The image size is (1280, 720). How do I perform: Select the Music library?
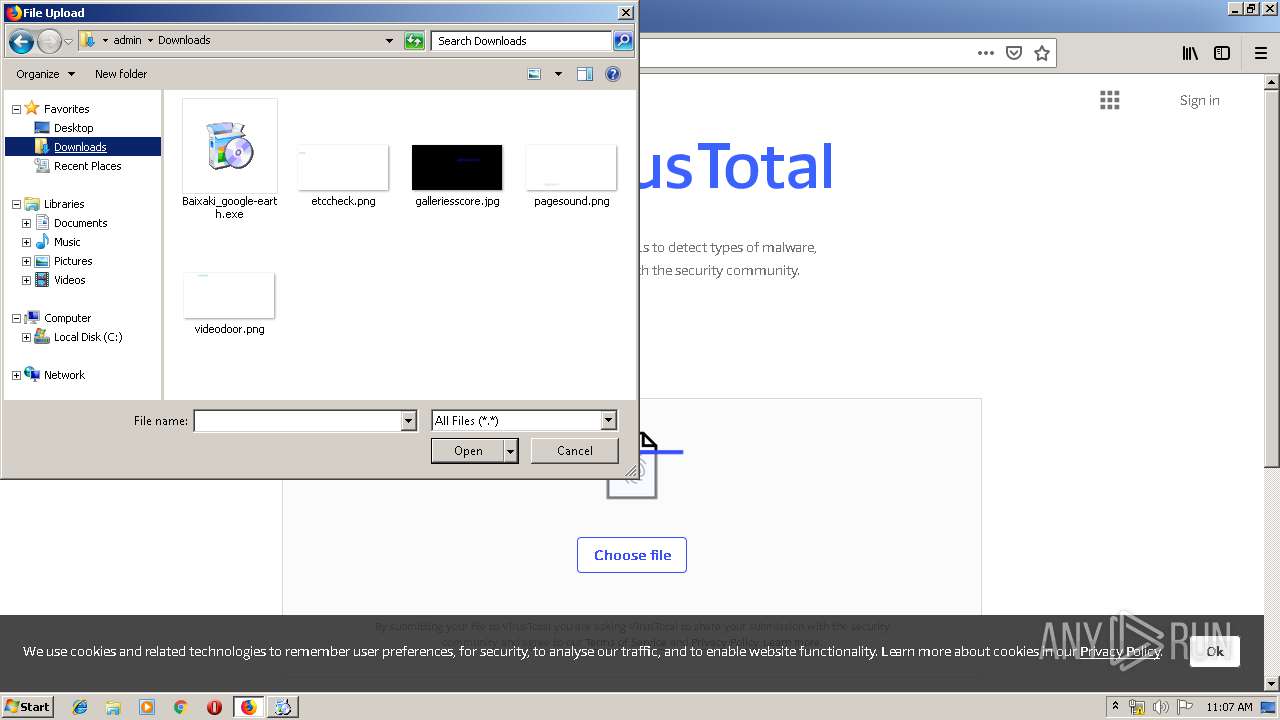[x=67, y=242]
